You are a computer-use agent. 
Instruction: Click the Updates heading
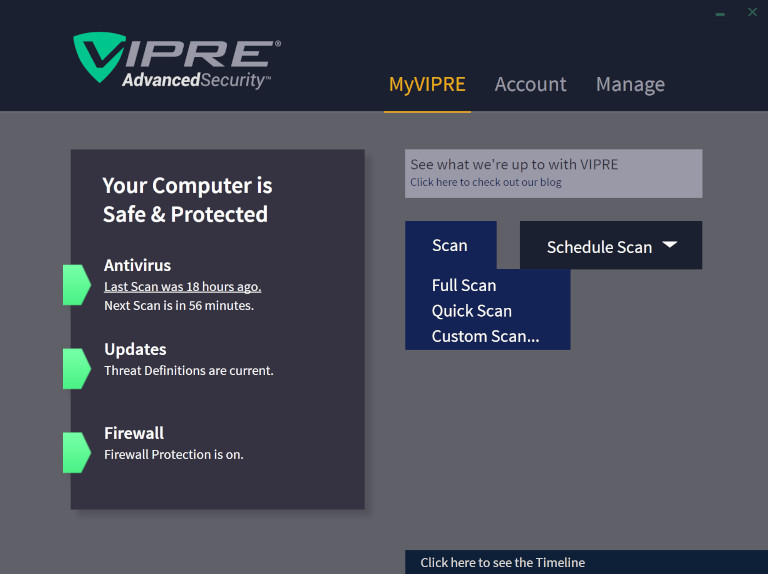pyautogui.click(x=135, y=349)
